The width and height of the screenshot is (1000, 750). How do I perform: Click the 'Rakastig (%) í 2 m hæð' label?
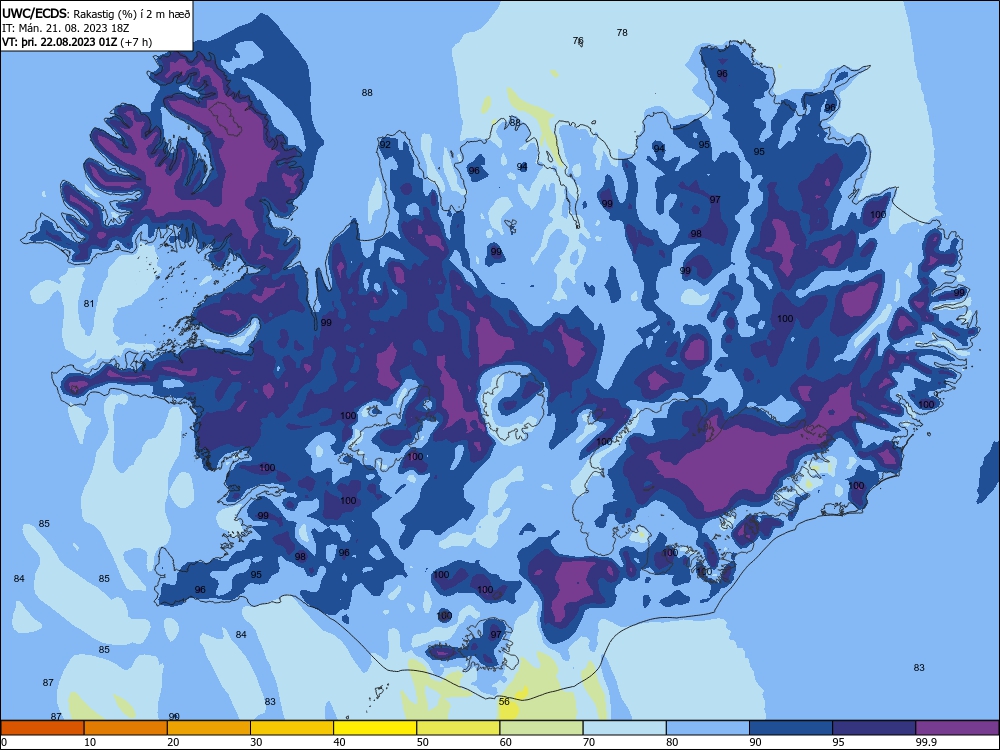click(x=131, y=14)
